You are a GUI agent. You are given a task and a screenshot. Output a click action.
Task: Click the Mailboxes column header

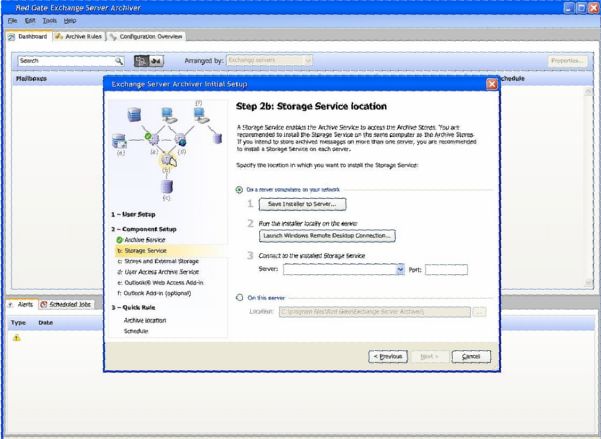[x=31, y=79]
